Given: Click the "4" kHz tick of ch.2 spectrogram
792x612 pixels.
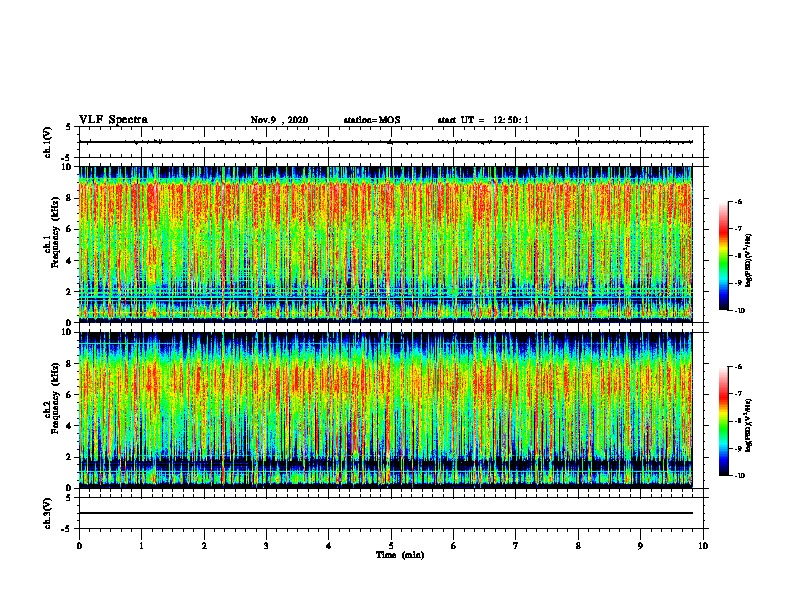Looking at the screenshot, I should [69, 426].
